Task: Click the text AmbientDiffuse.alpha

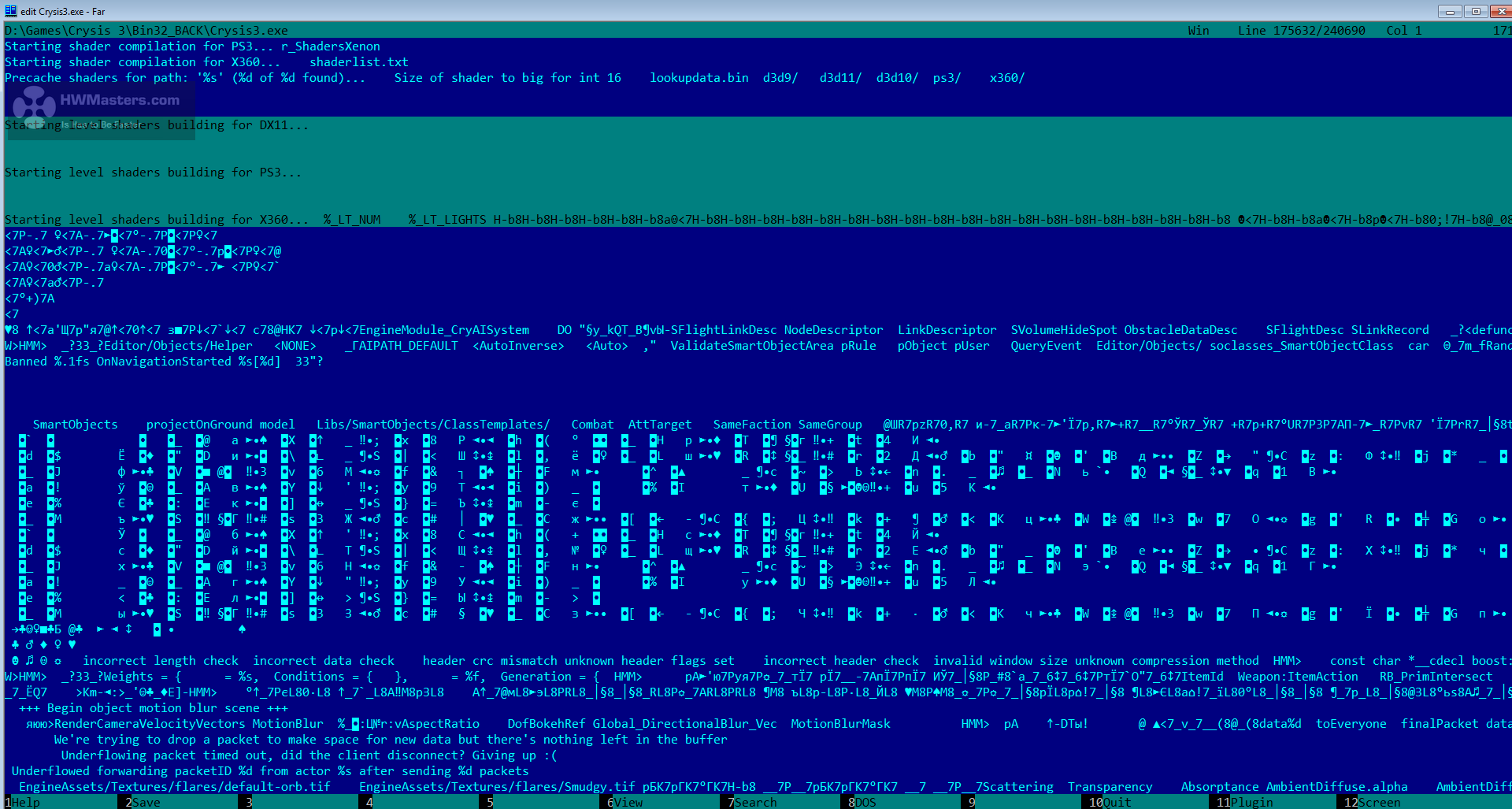Action: pyautogui.click(x=1336, y=787)
